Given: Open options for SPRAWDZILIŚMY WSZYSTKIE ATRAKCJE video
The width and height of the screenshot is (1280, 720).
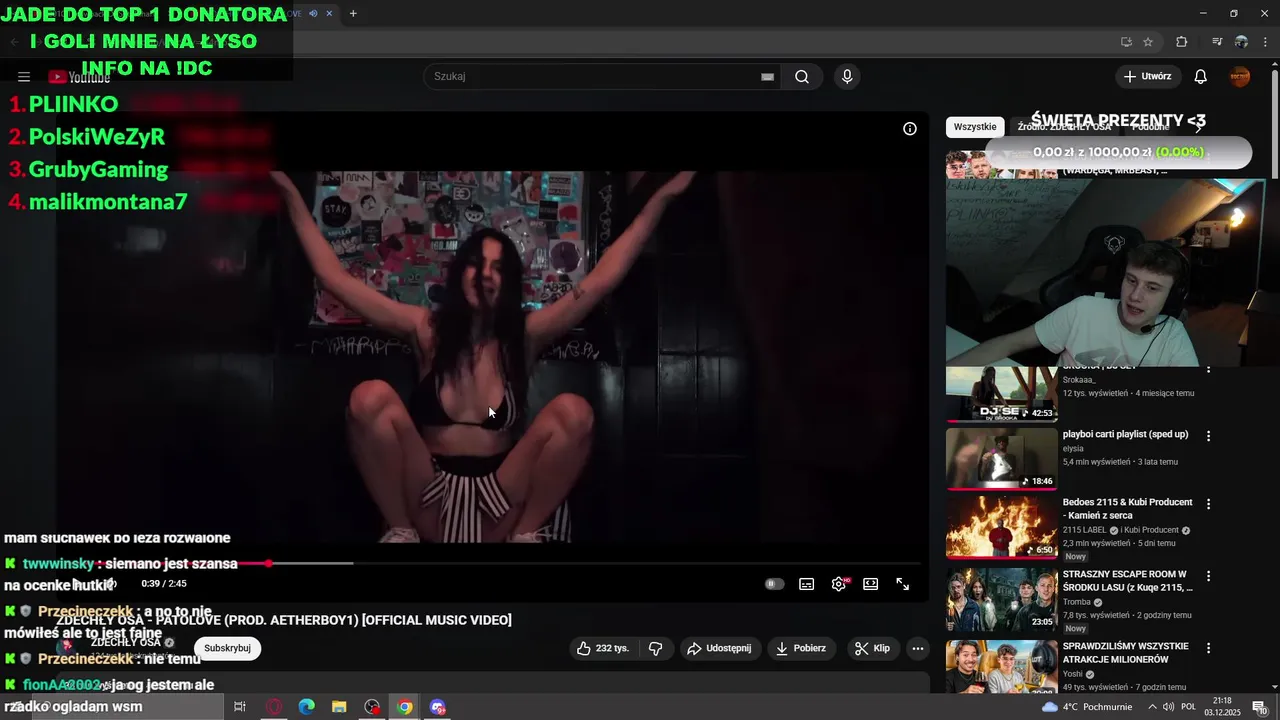Looking at the screenshot, I should 1208,648.
